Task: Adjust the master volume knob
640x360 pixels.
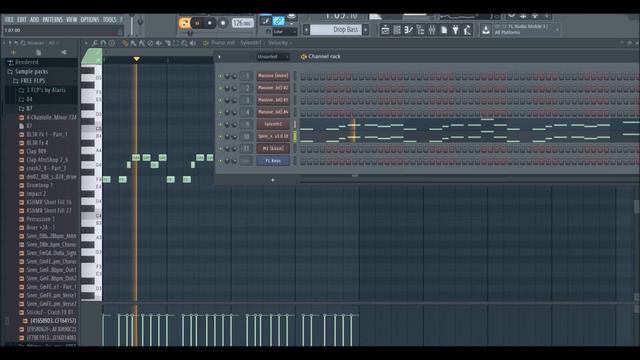Action: pyautogui.click(x=140, y=22)
